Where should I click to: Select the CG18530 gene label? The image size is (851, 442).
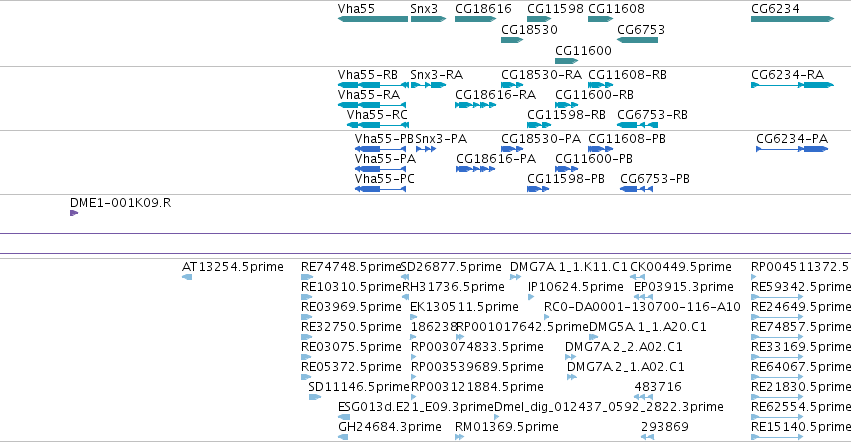pos(529,29)
